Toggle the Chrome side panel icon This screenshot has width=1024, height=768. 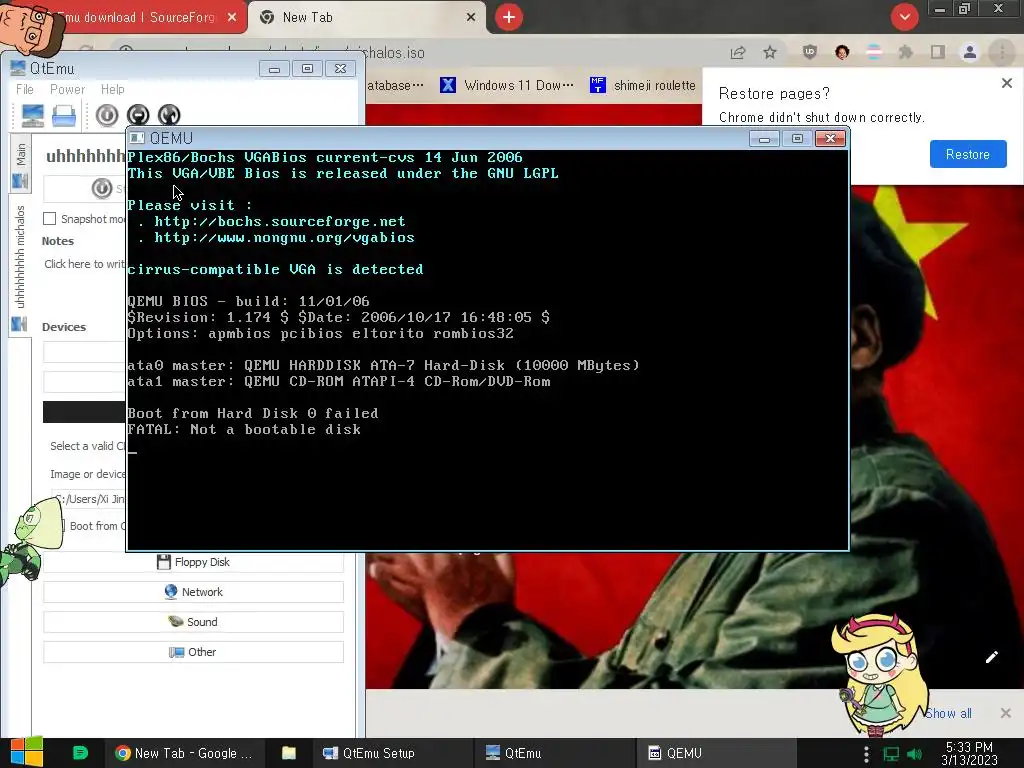click(x=938, y=53)
